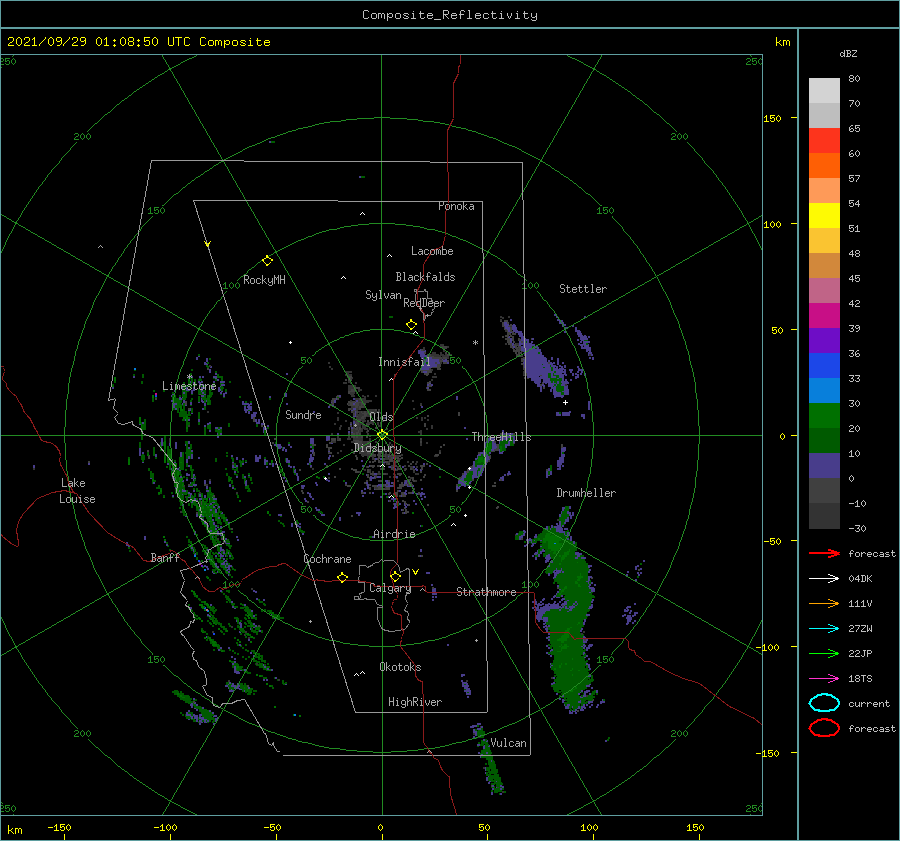
Task: Click the Limestone label
Action: tap(189, 386)
